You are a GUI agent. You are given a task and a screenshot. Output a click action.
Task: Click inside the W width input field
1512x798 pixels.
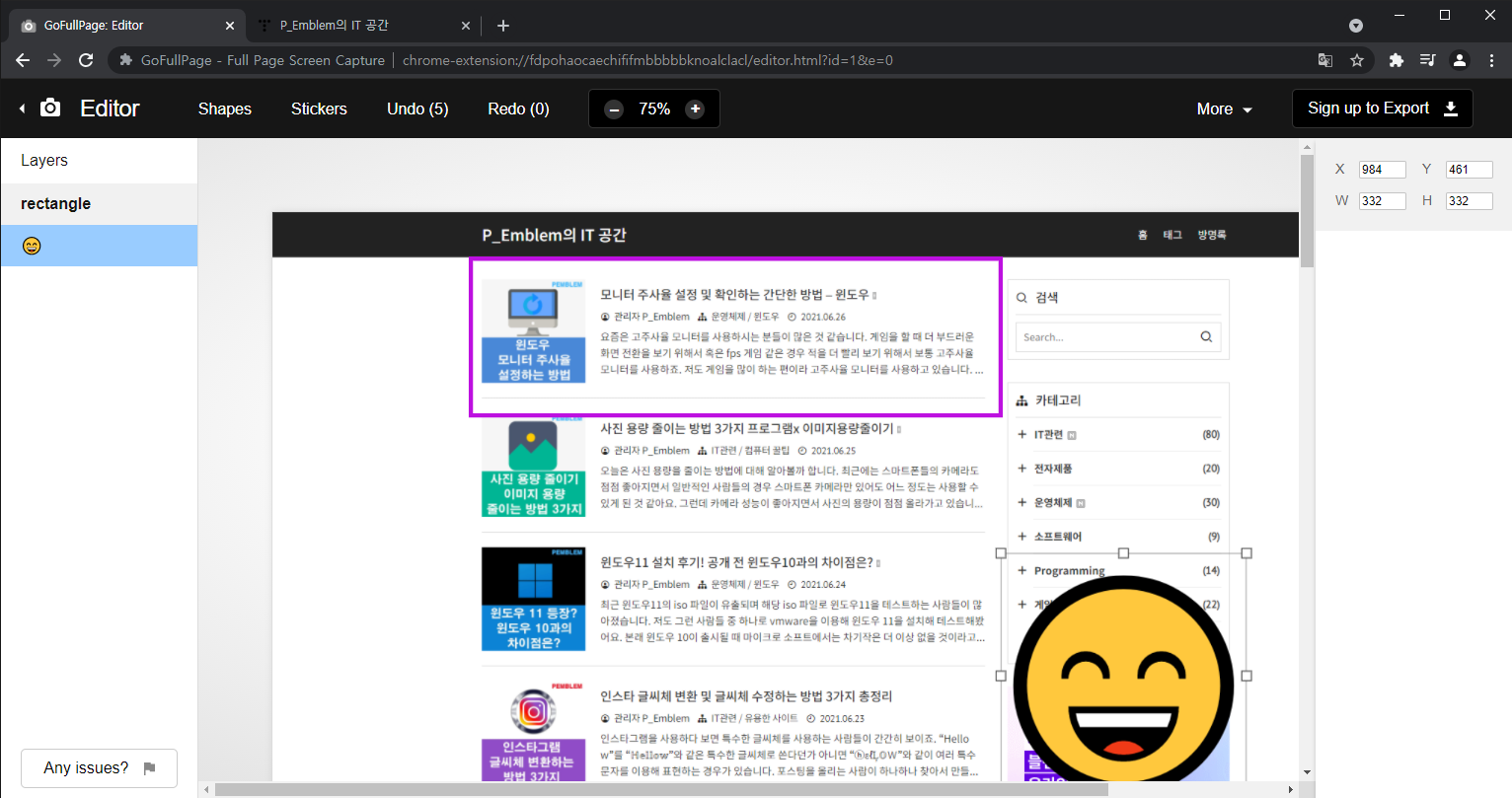1382,200
